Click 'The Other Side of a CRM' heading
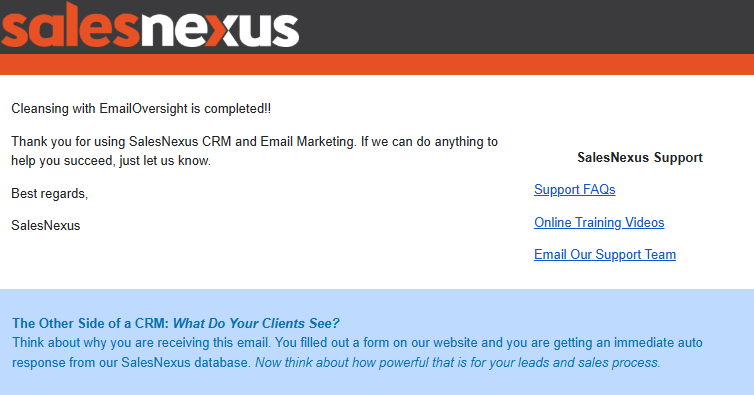The height and width of the screenshot is (395, 754). (90, 323)
